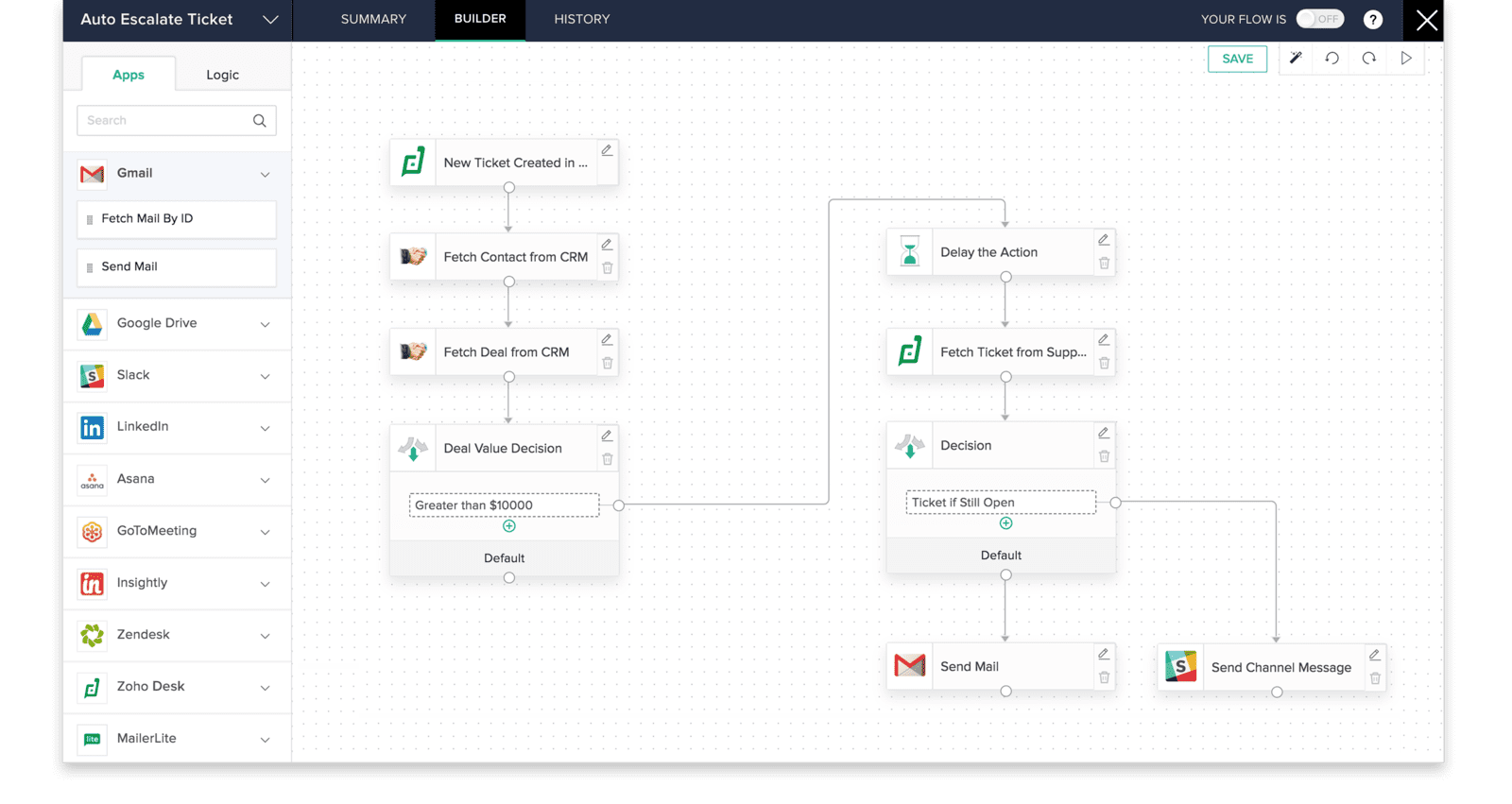This screenshot has height=804, width=1512.
Task: Edit the right-hand Decision node
Action: coord(1104,433)
